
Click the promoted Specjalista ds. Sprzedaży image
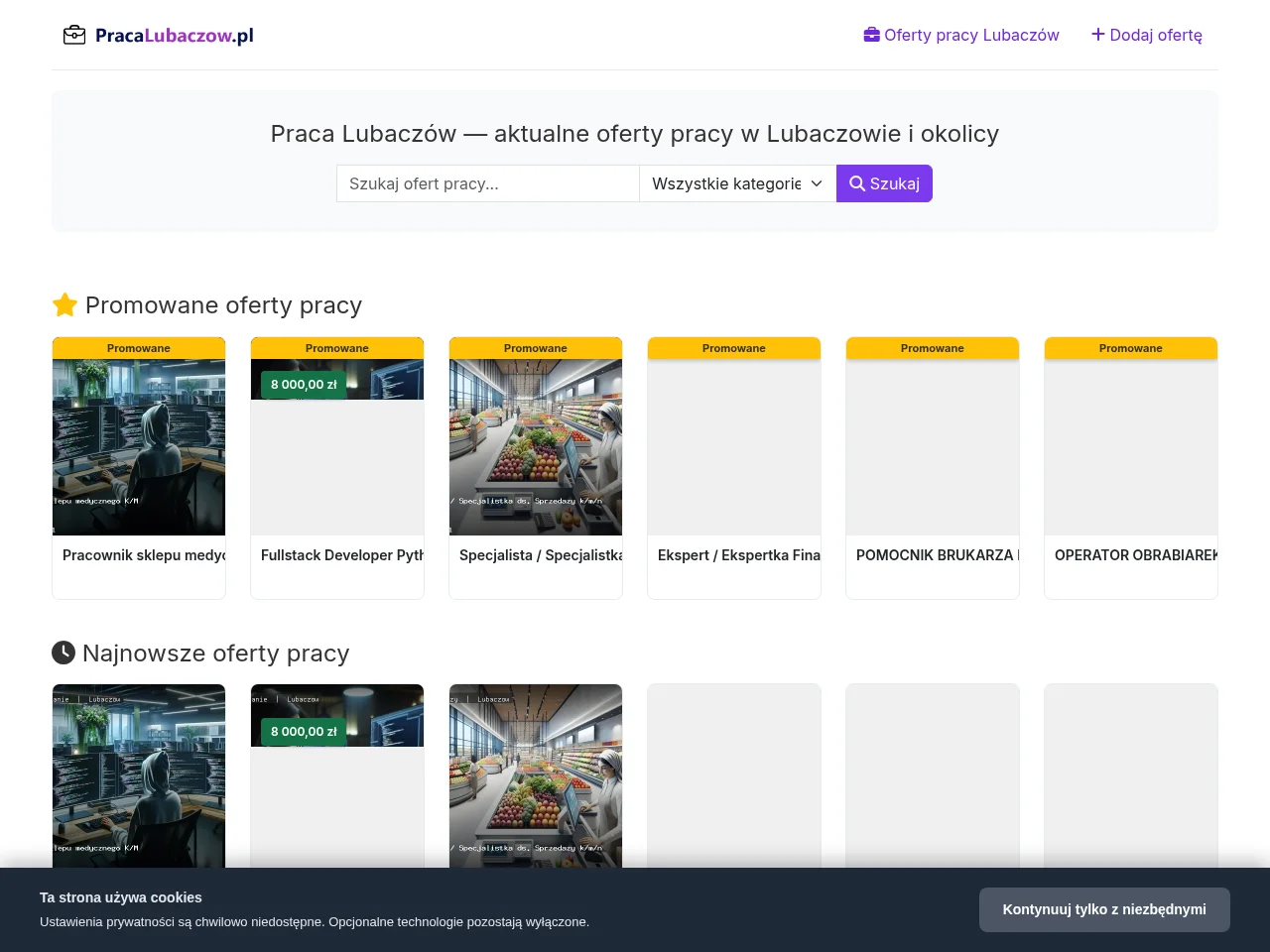pos(536,447)
